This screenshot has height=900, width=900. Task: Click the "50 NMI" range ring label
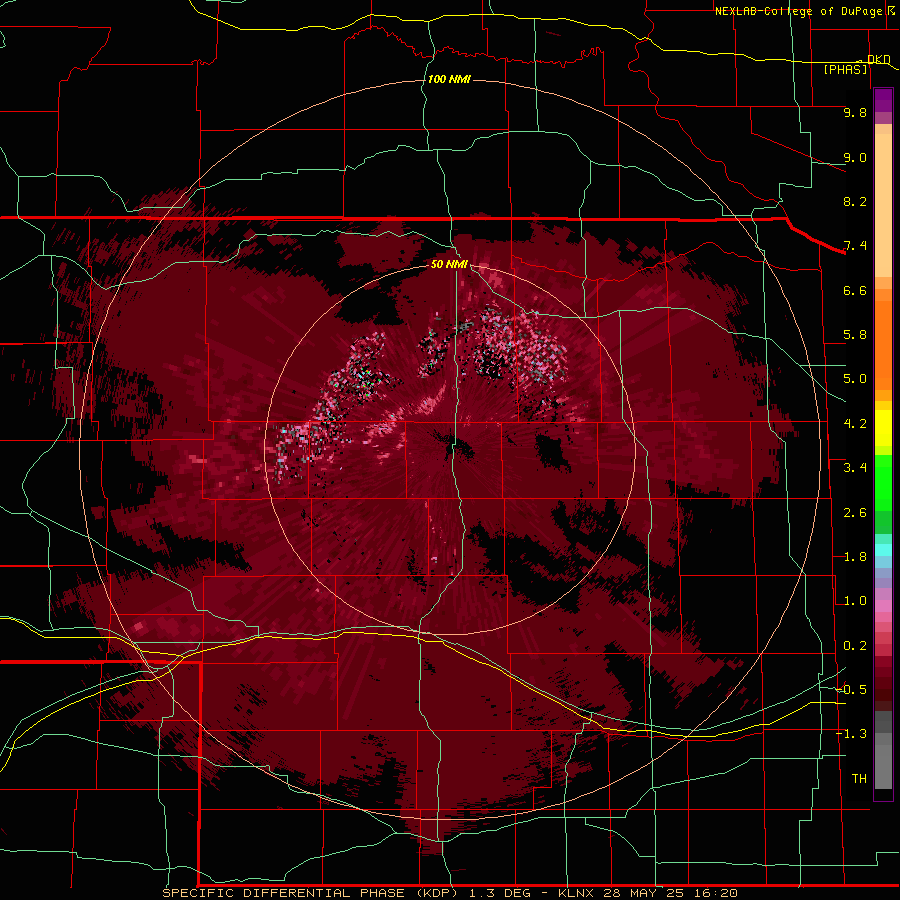point(449,264)
